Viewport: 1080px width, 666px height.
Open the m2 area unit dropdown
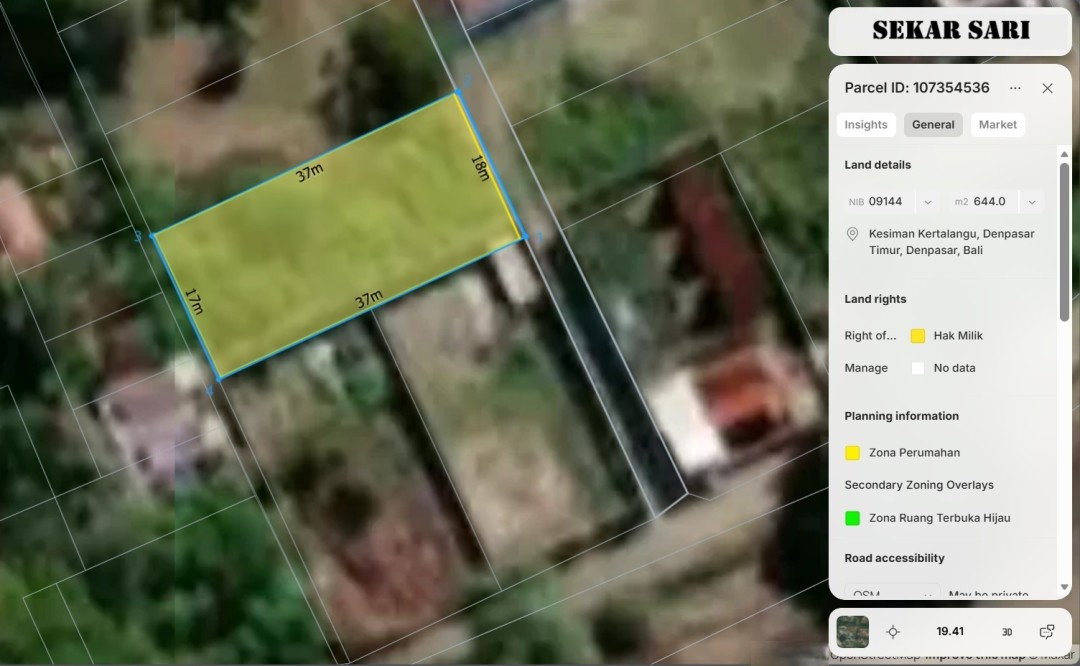pos(1031,202)
